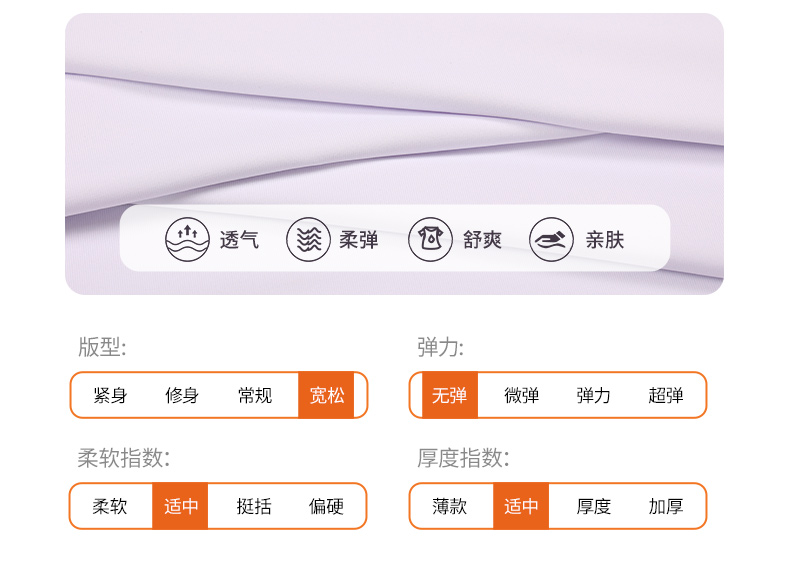Choose 微弹 slight stretch option
Image resolution: width=790 pixels, height=575 pixels.
[522, 395]
